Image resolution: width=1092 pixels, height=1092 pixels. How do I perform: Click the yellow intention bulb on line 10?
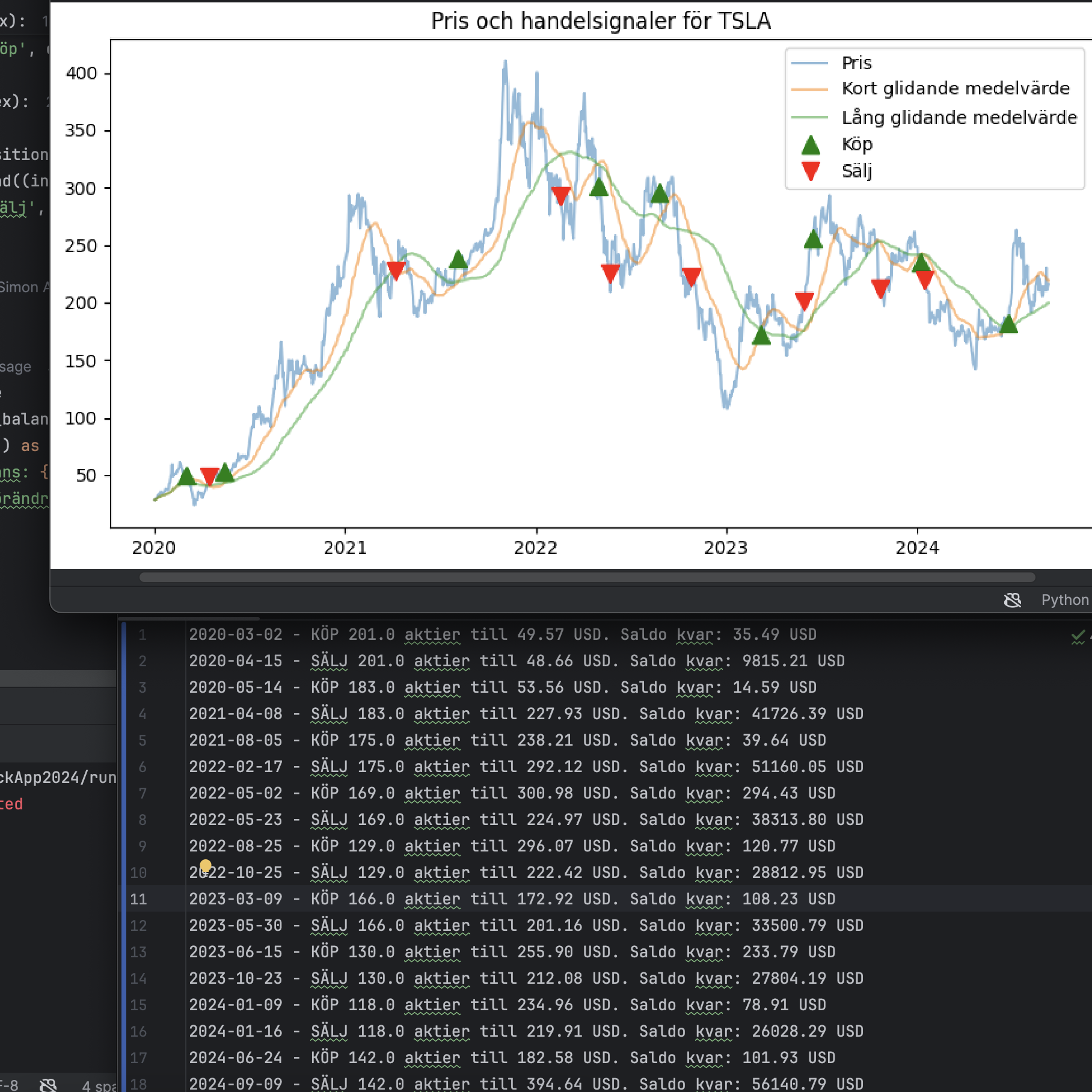tap(206, 866)
